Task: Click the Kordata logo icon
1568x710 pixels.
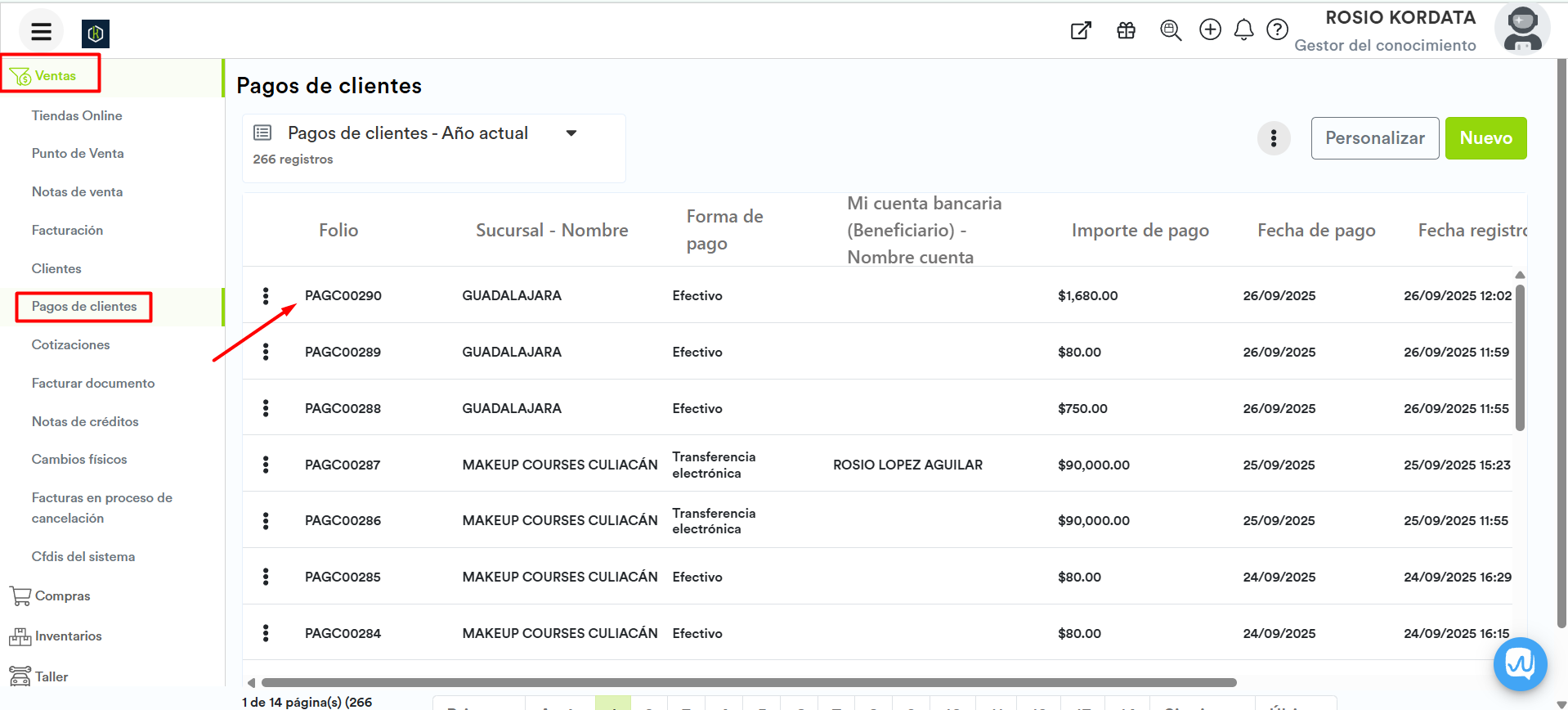Action: [x=96, y=34]
